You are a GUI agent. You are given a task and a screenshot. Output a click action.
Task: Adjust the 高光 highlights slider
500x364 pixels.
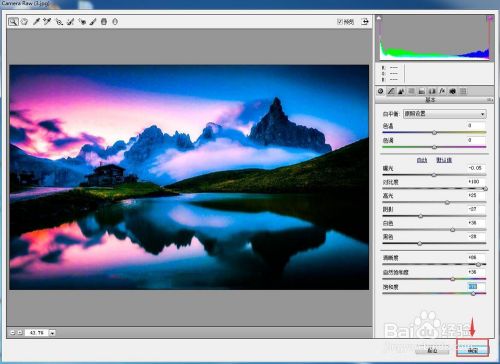(x=447, y=202)
